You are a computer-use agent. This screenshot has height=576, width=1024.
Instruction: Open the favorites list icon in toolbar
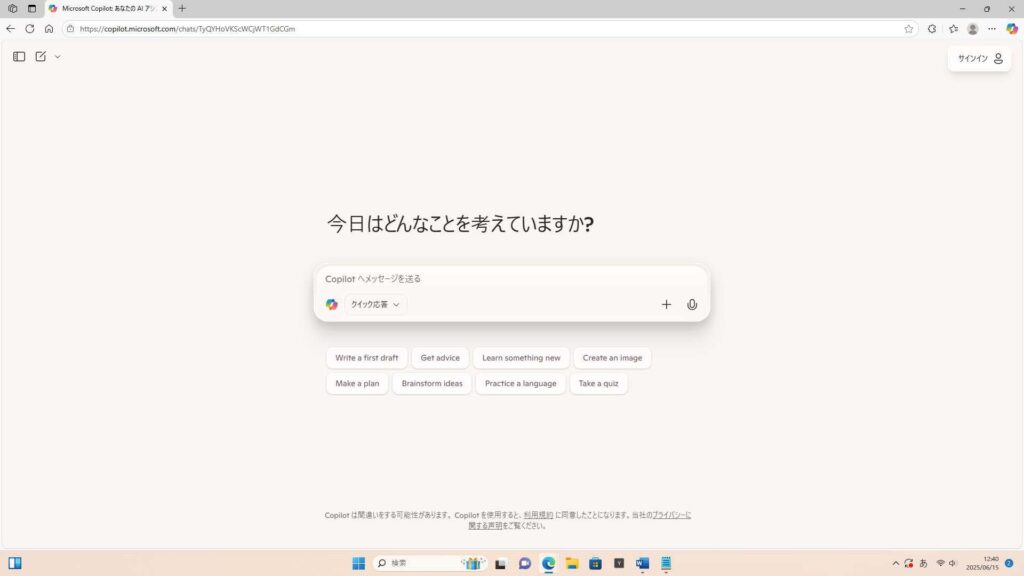tap(953, 29)
